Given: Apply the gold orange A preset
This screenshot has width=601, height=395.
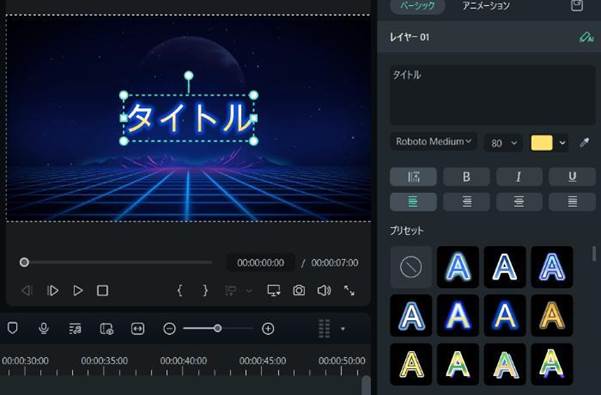Looking at the screenshot, I should click(x=552, y=316).
